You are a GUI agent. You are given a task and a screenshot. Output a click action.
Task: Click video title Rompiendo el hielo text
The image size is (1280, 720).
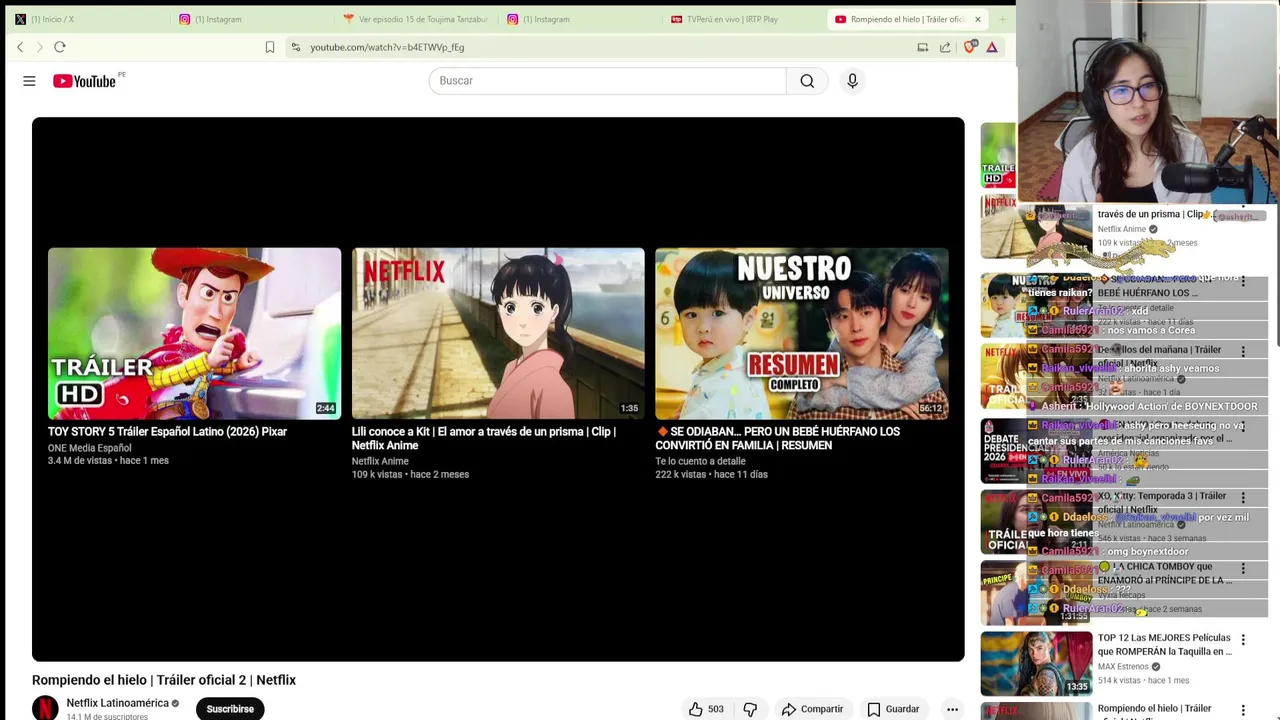tap(164, 680)
